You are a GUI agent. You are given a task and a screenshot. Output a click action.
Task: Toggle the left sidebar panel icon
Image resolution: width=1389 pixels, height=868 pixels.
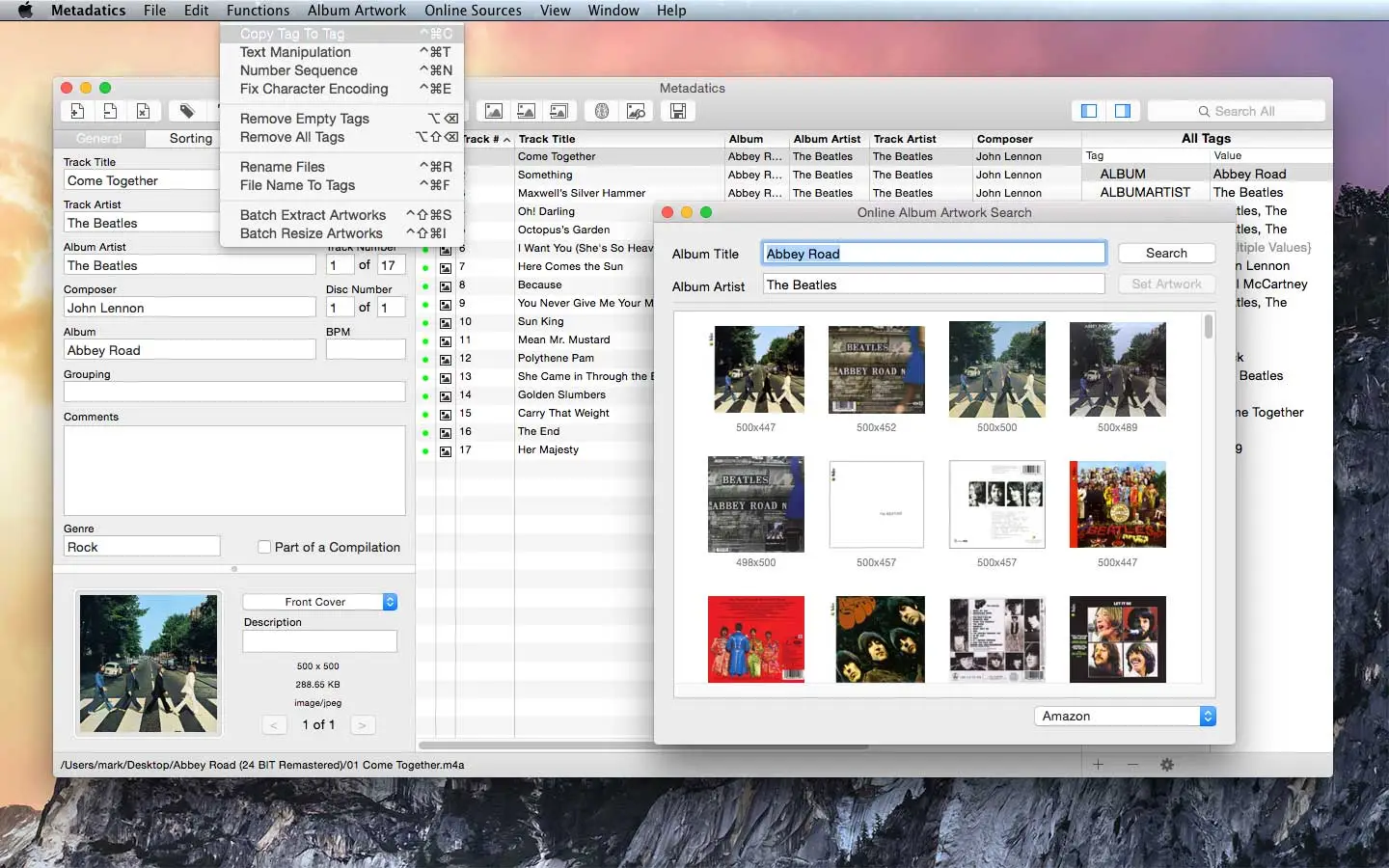(1089, 111)
